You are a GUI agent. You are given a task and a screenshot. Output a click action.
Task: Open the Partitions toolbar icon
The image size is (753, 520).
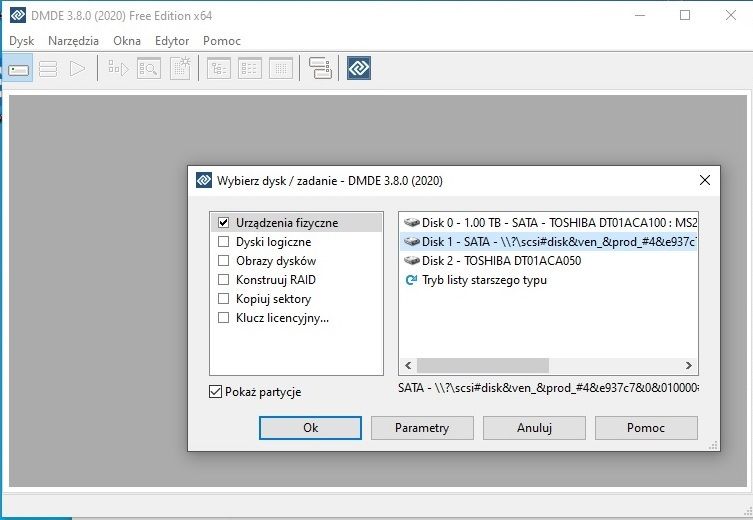[48, 69]
